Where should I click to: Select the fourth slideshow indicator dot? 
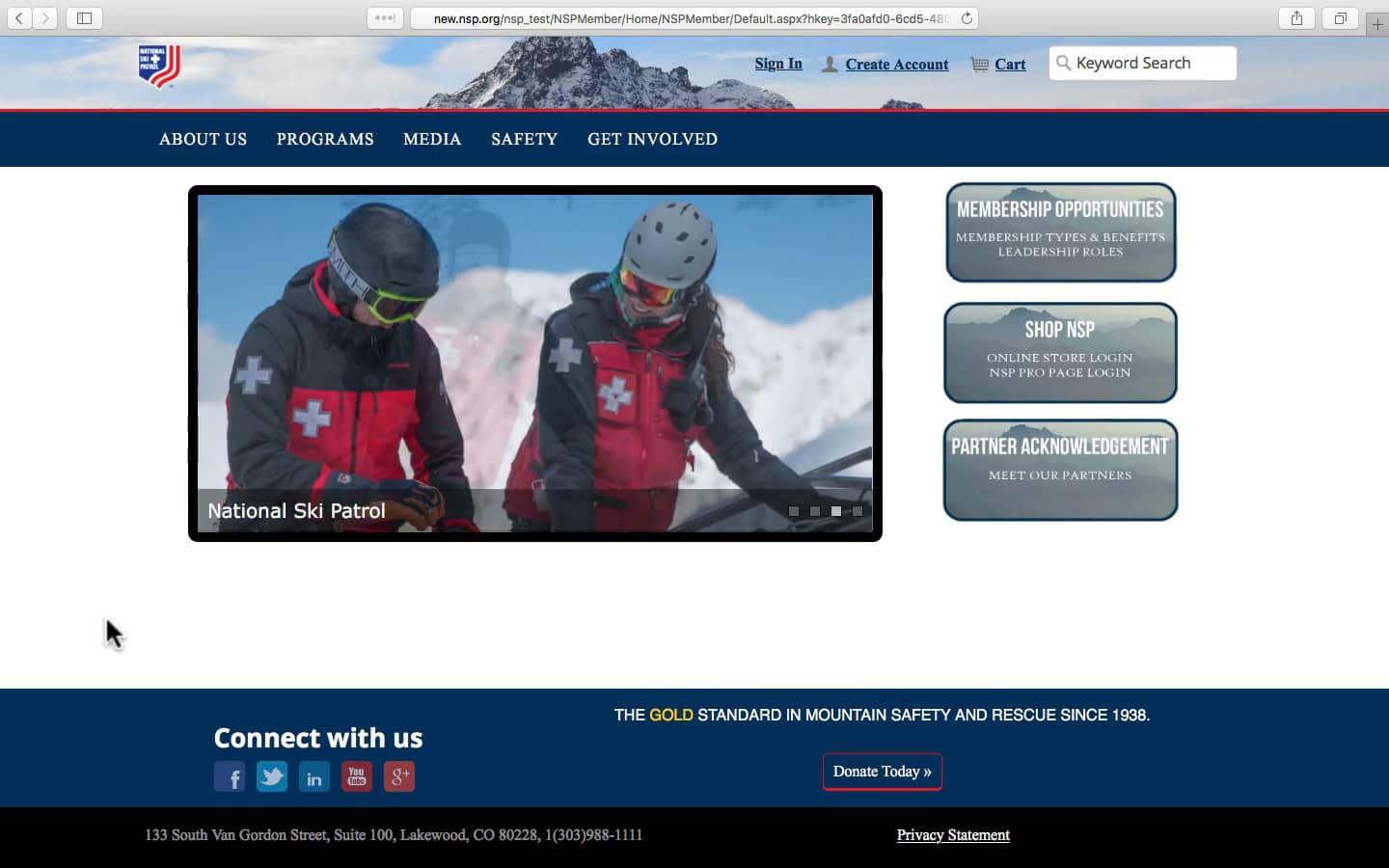tap(858, 511)
